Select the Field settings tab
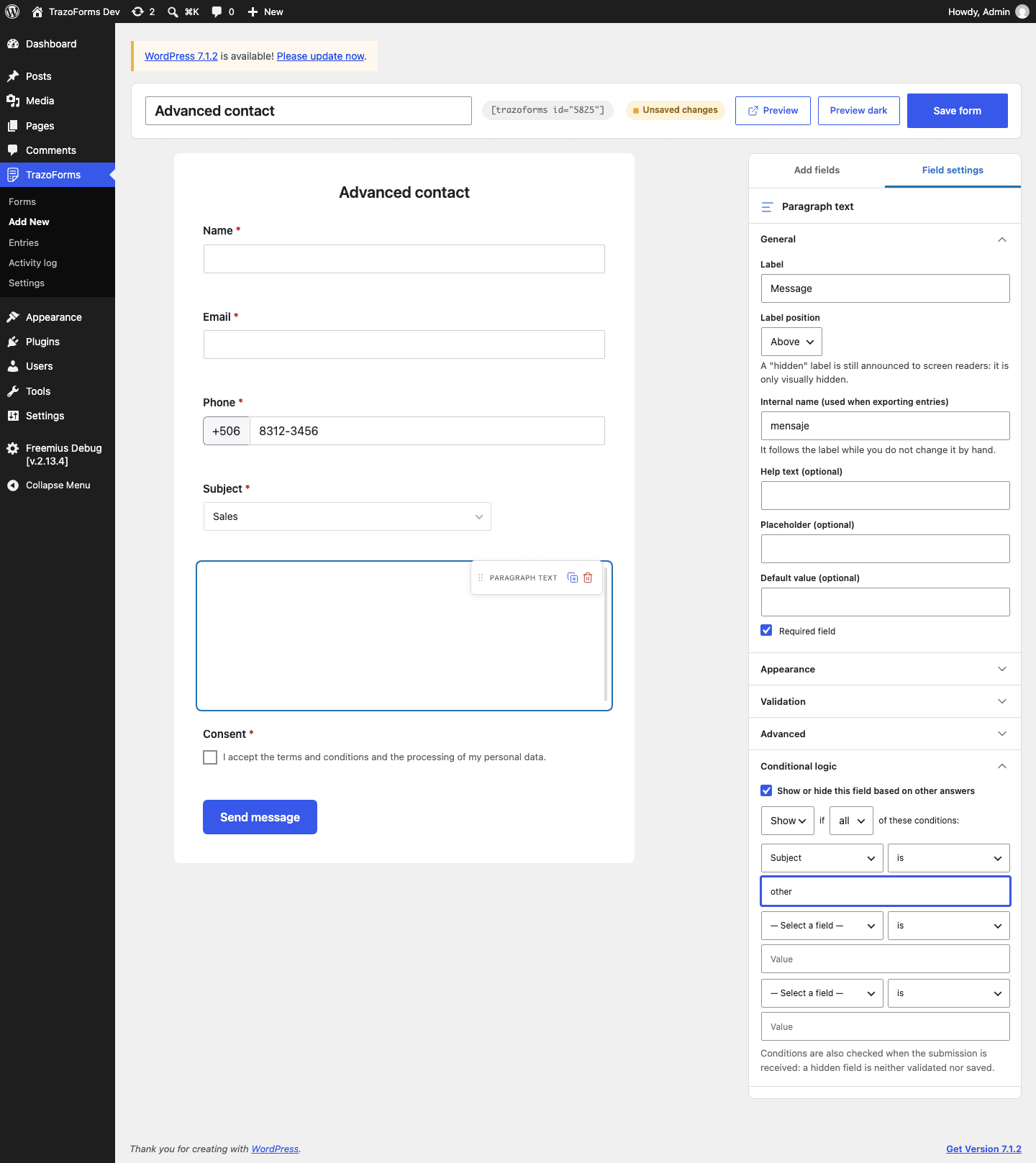 (x=953, y=170)
